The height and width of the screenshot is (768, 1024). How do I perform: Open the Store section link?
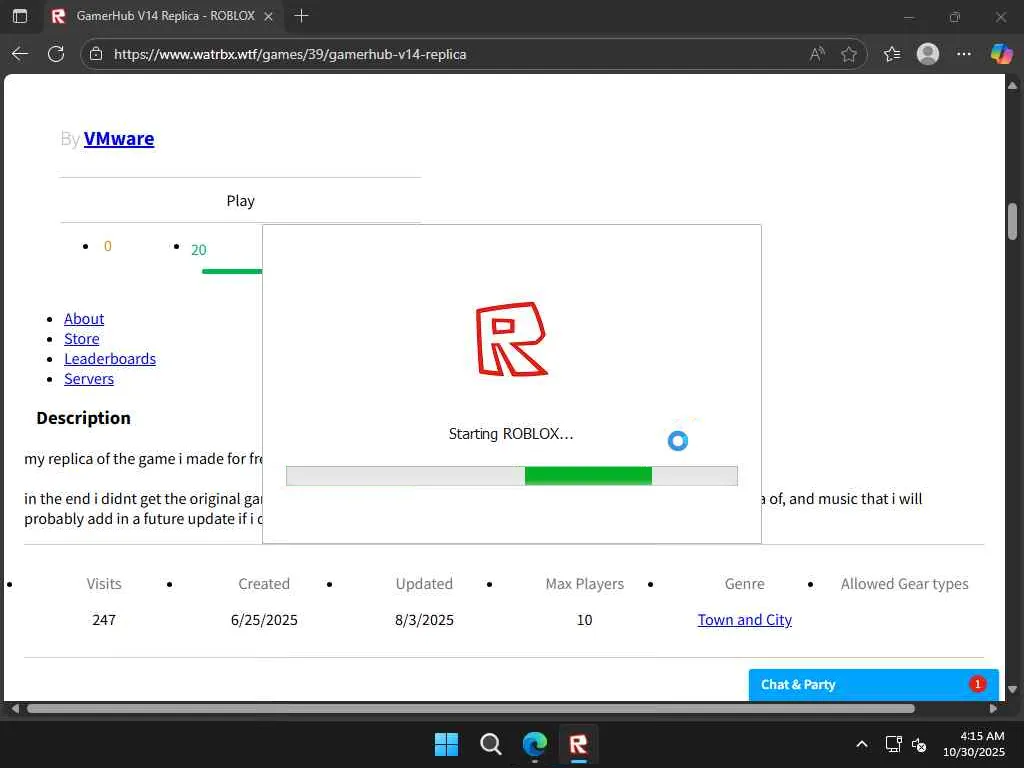pos(82,339)
